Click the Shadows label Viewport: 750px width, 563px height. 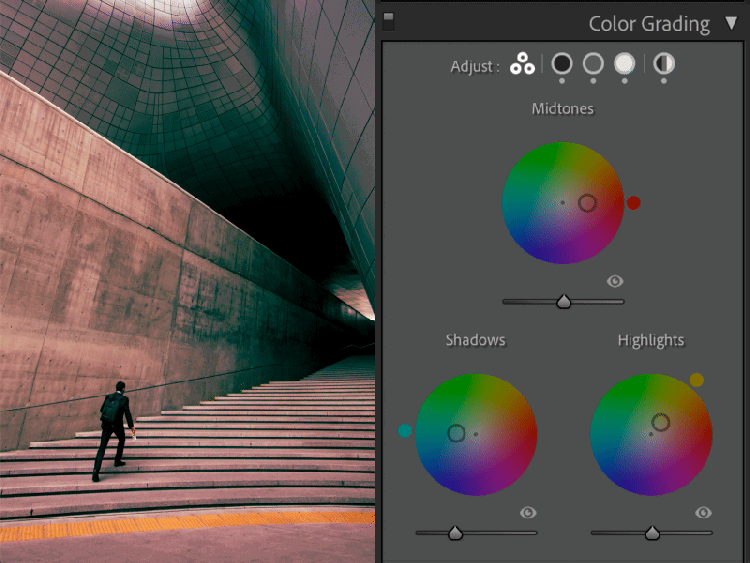tap(475, 340)
